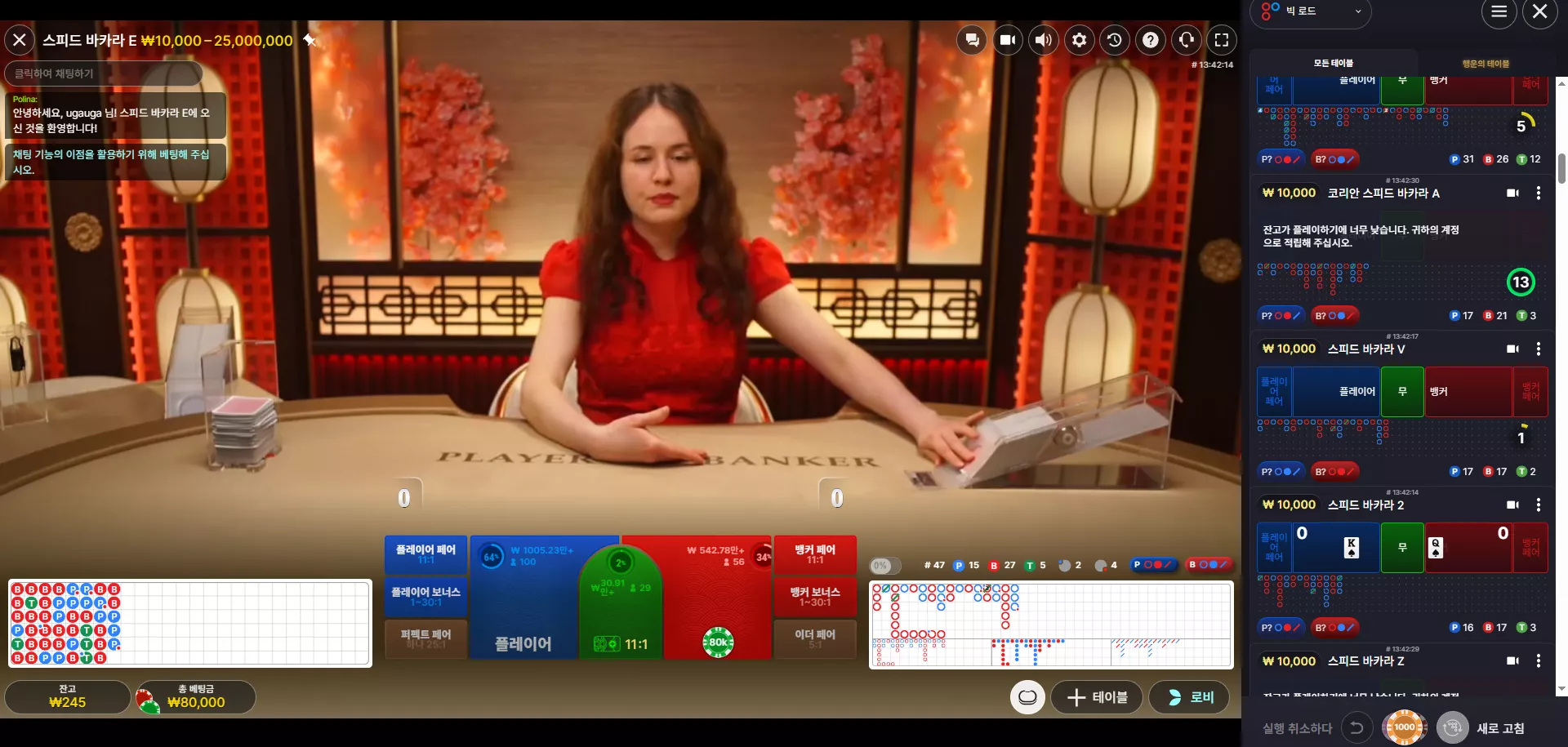Open the live support headset icon
The image size is (1568, 747).
point(1187,39)
